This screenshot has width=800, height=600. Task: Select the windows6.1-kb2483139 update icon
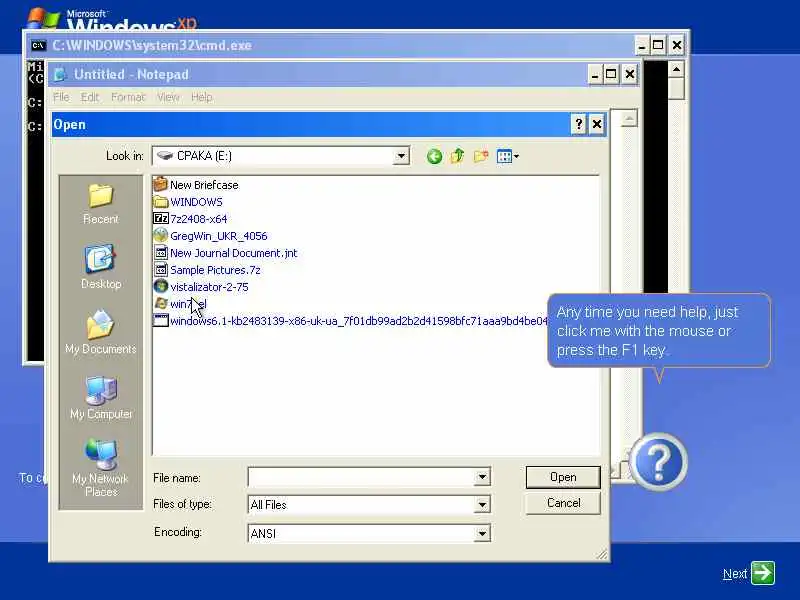[x=161, y=321]
